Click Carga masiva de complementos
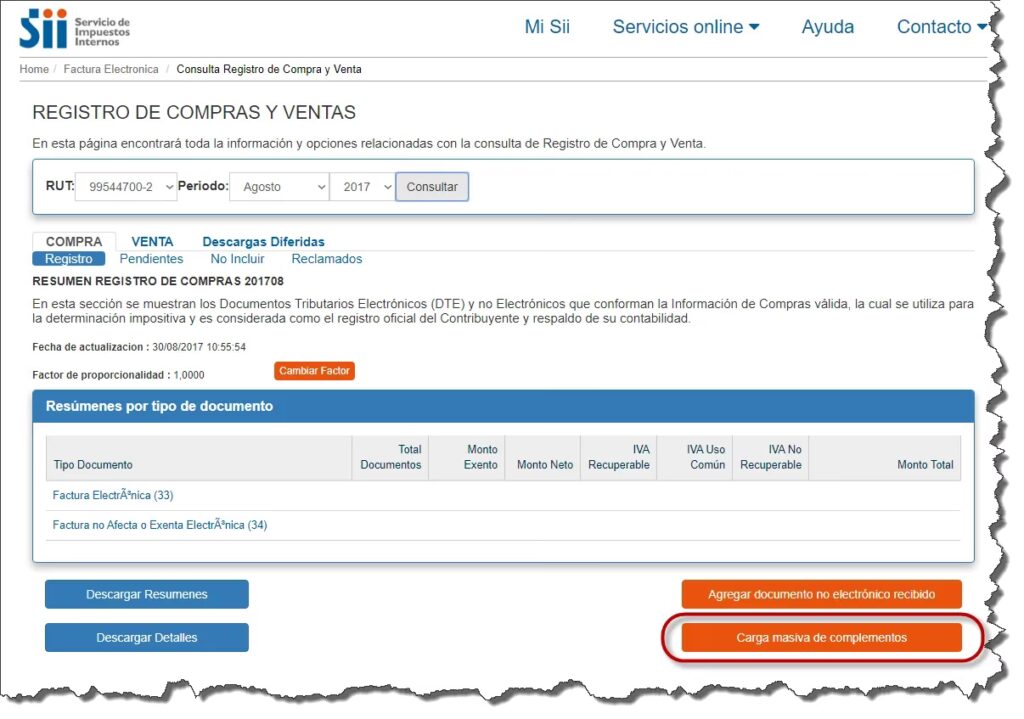 tap(821, 638)
